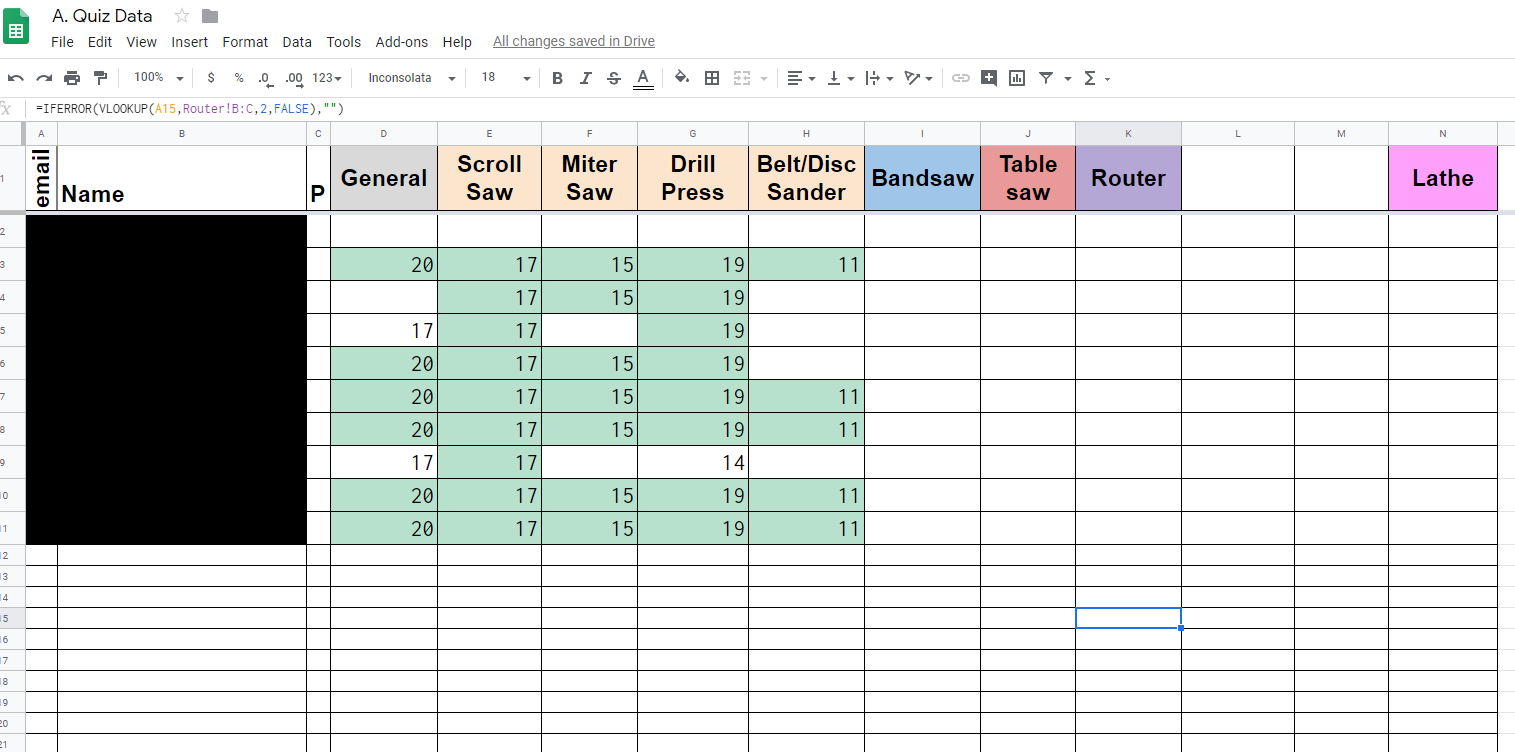
Task: Open the Help menu
Action: click(x=457, y=42)
